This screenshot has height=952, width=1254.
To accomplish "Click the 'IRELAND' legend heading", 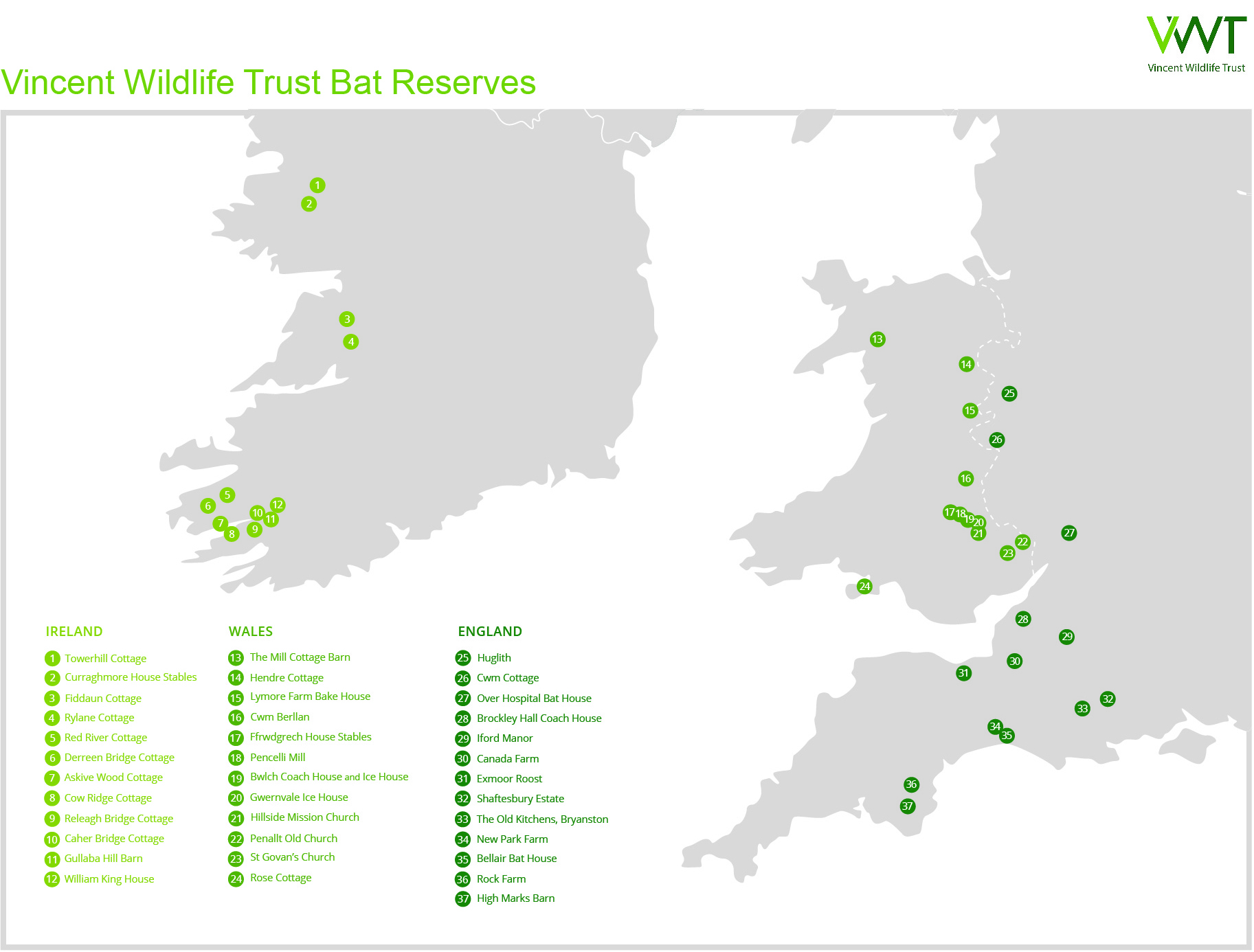I will (74, 632).
